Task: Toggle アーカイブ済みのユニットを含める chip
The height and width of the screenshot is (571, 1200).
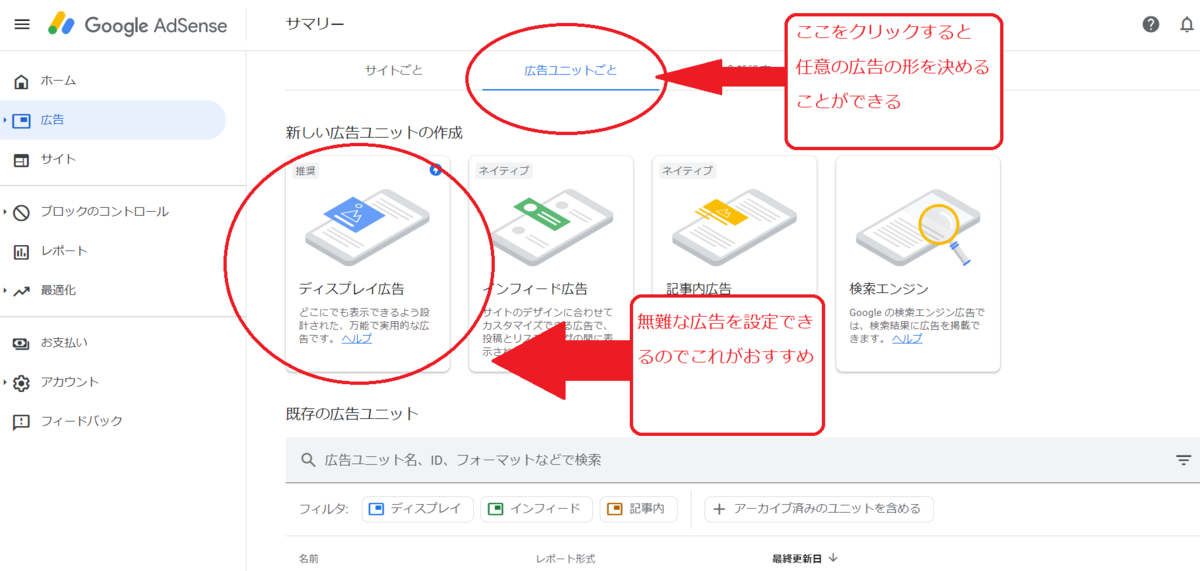Action: point(818,509)
